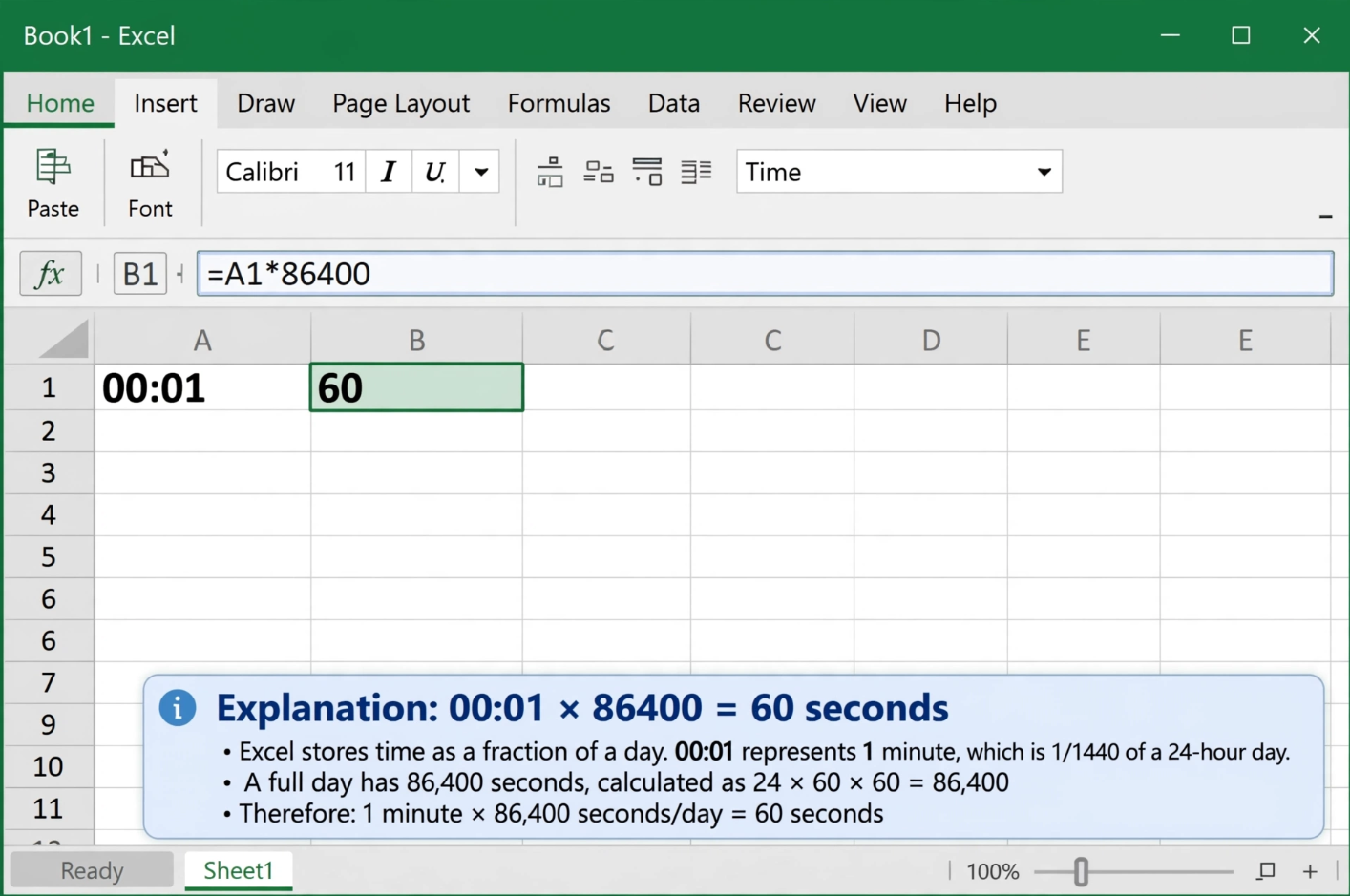Open the Help tab

click(x=970, y=103)
